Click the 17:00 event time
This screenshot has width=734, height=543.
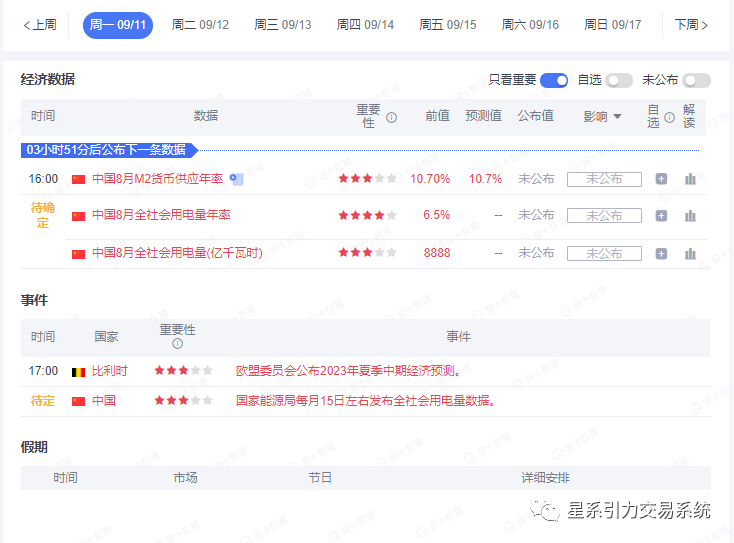pos(43,371)
